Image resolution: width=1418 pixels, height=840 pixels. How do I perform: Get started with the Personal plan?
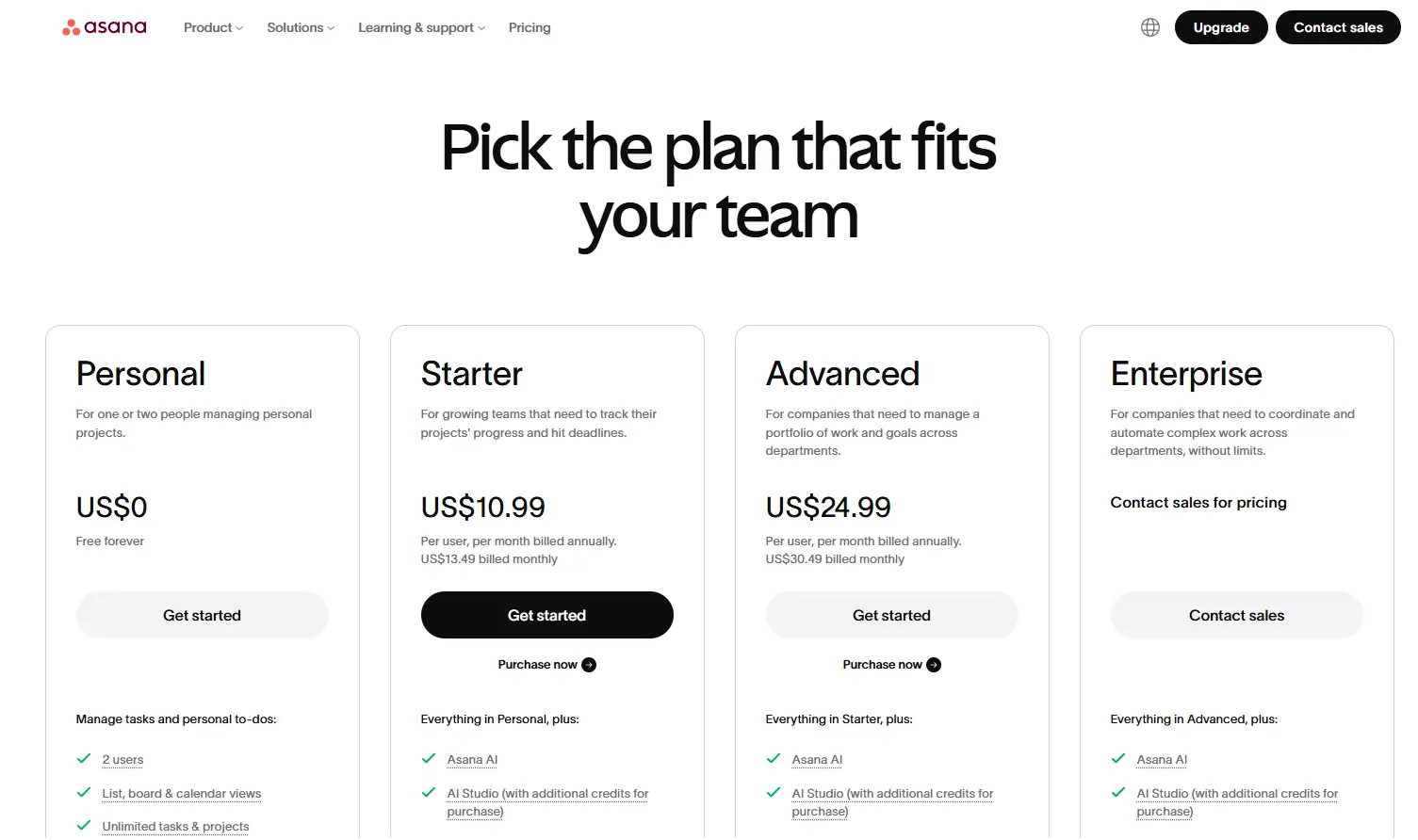(x=202, y=614)
